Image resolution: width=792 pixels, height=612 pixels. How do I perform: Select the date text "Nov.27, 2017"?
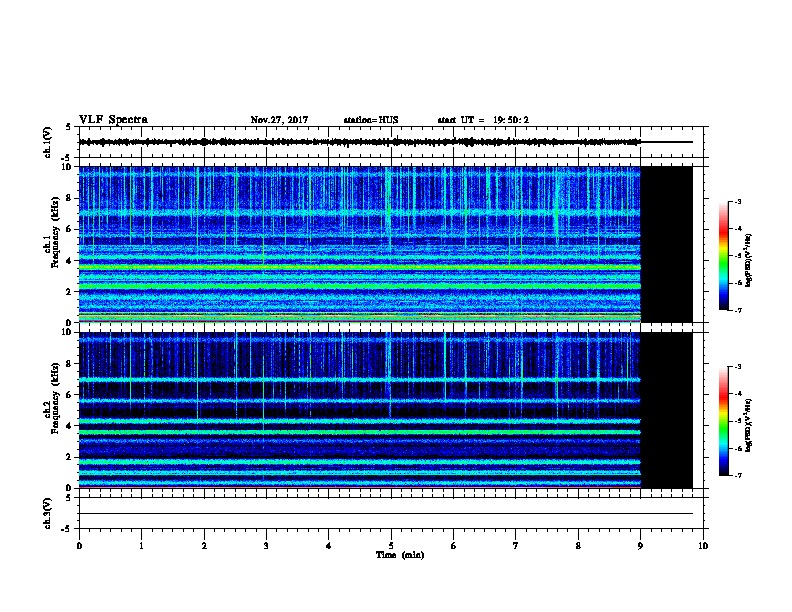(279, 120)
